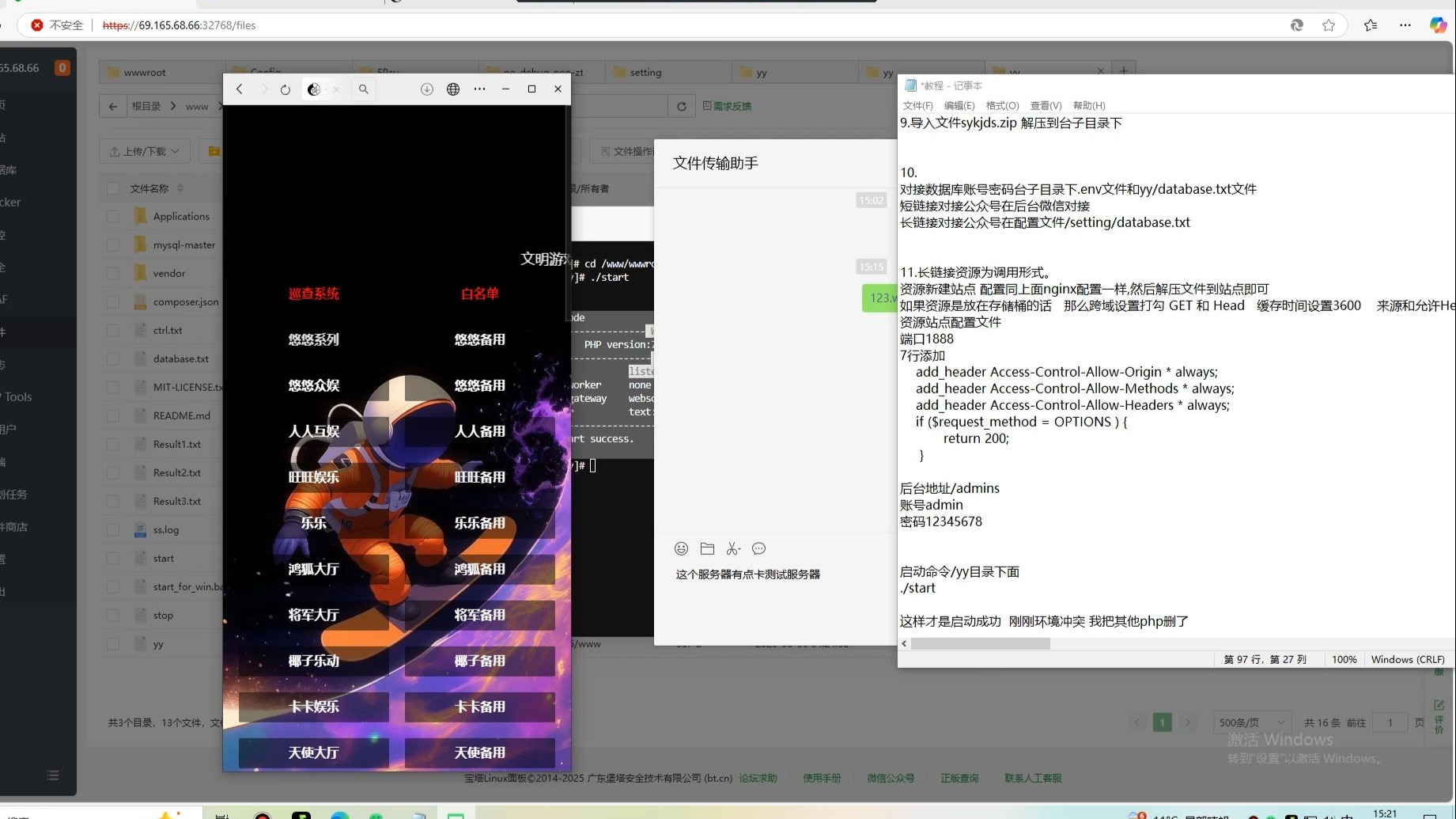The width and height of the screenshot is (1456, 819).
Task: Click the 前往 page number input field
Action: point(1390,722)
